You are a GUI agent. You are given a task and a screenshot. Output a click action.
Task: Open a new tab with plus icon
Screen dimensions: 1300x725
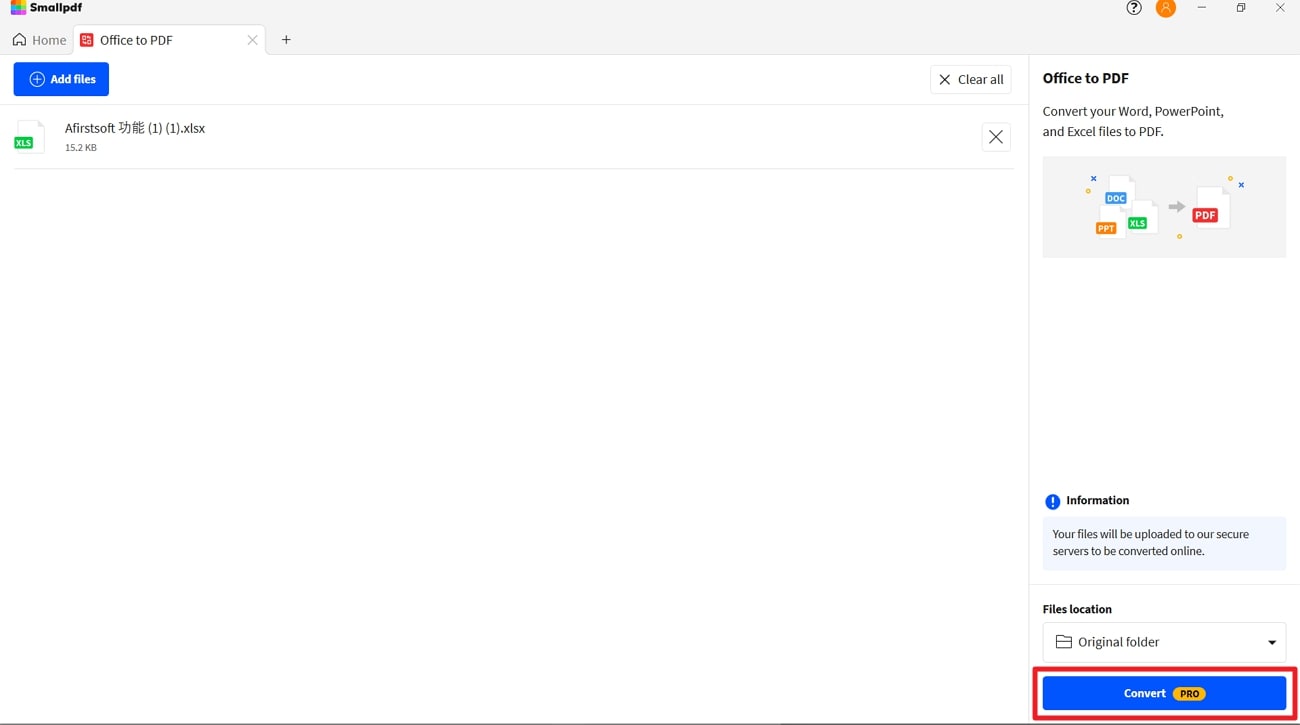coord(286,40)
